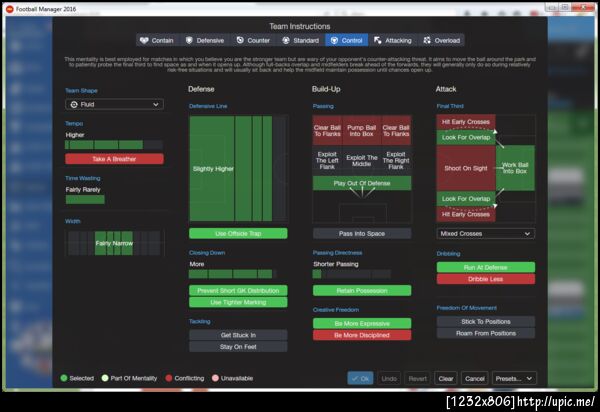This screenshot has height=412, width=600.
Task: Enable Stay On Feet tackling
Action: 238,347
